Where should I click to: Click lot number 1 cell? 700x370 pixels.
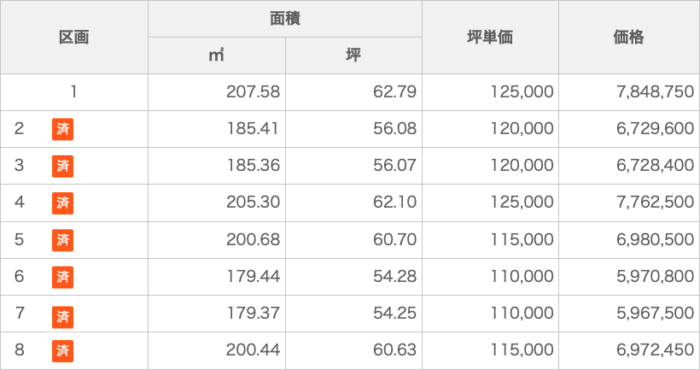point(74,92)
